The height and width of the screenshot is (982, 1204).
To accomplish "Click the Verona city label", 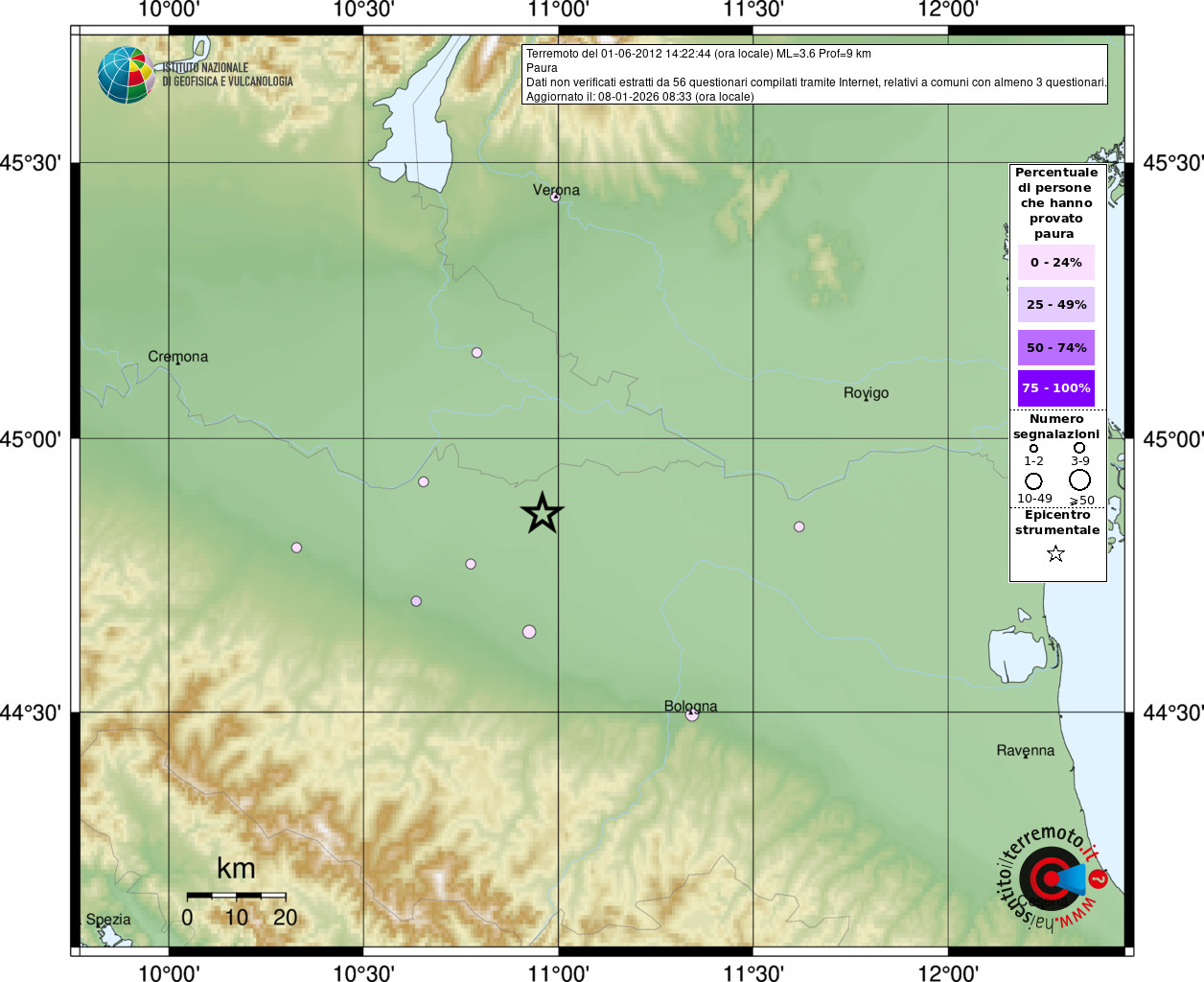I will pos(556,190).
